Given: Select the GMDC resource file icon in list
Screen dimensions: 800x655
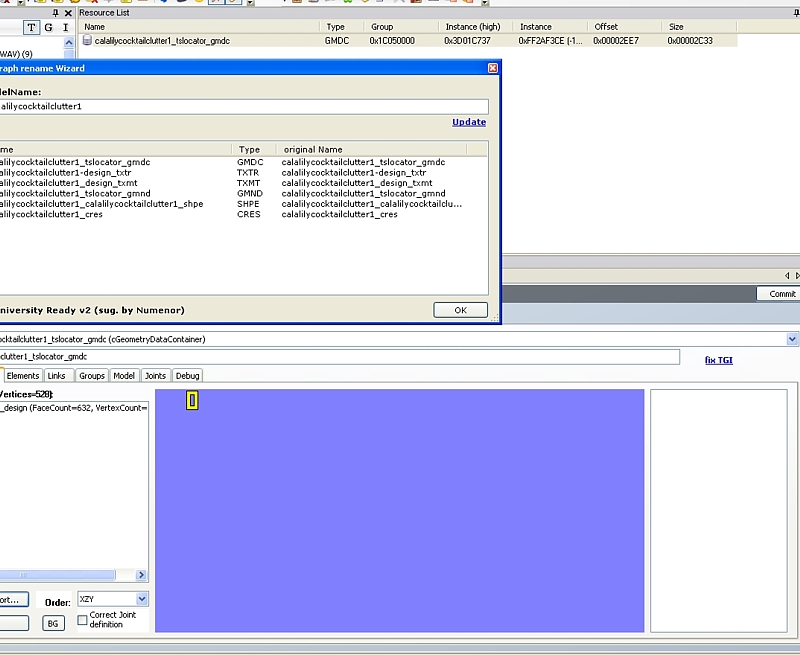Looking at the screenshot, I should [x=87, y=41].
